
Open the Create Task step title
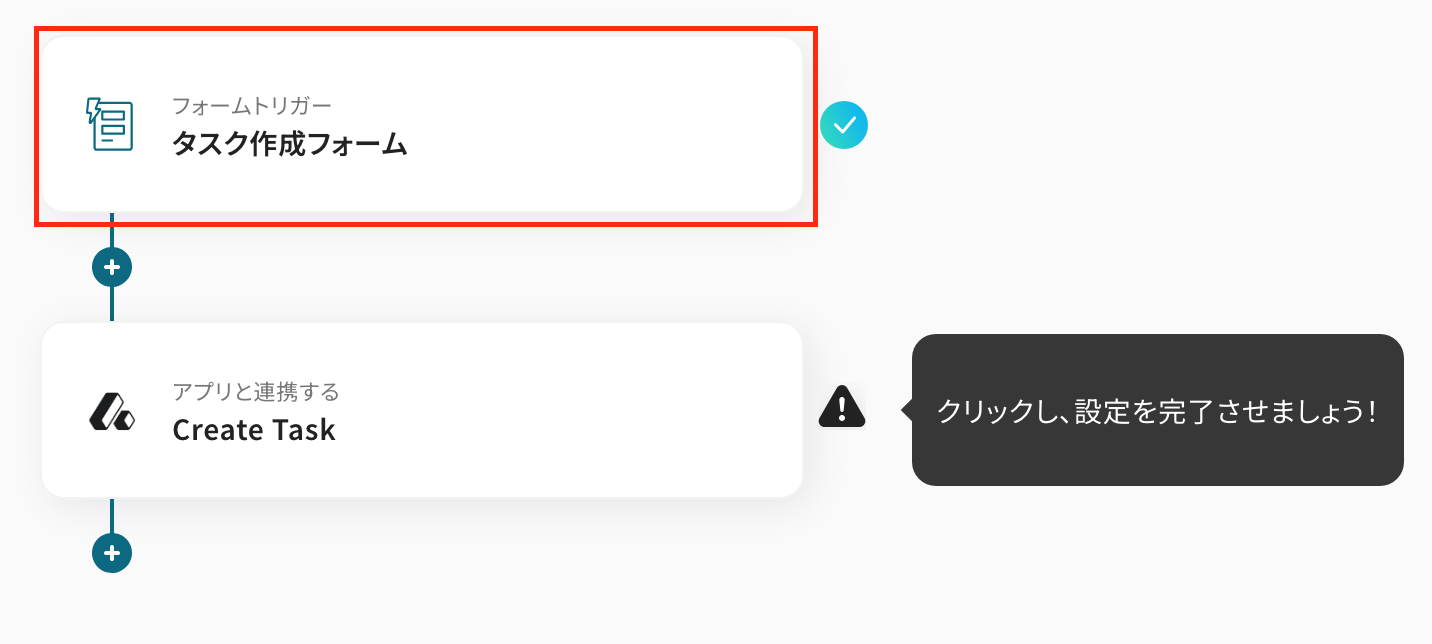pos(254,430)
